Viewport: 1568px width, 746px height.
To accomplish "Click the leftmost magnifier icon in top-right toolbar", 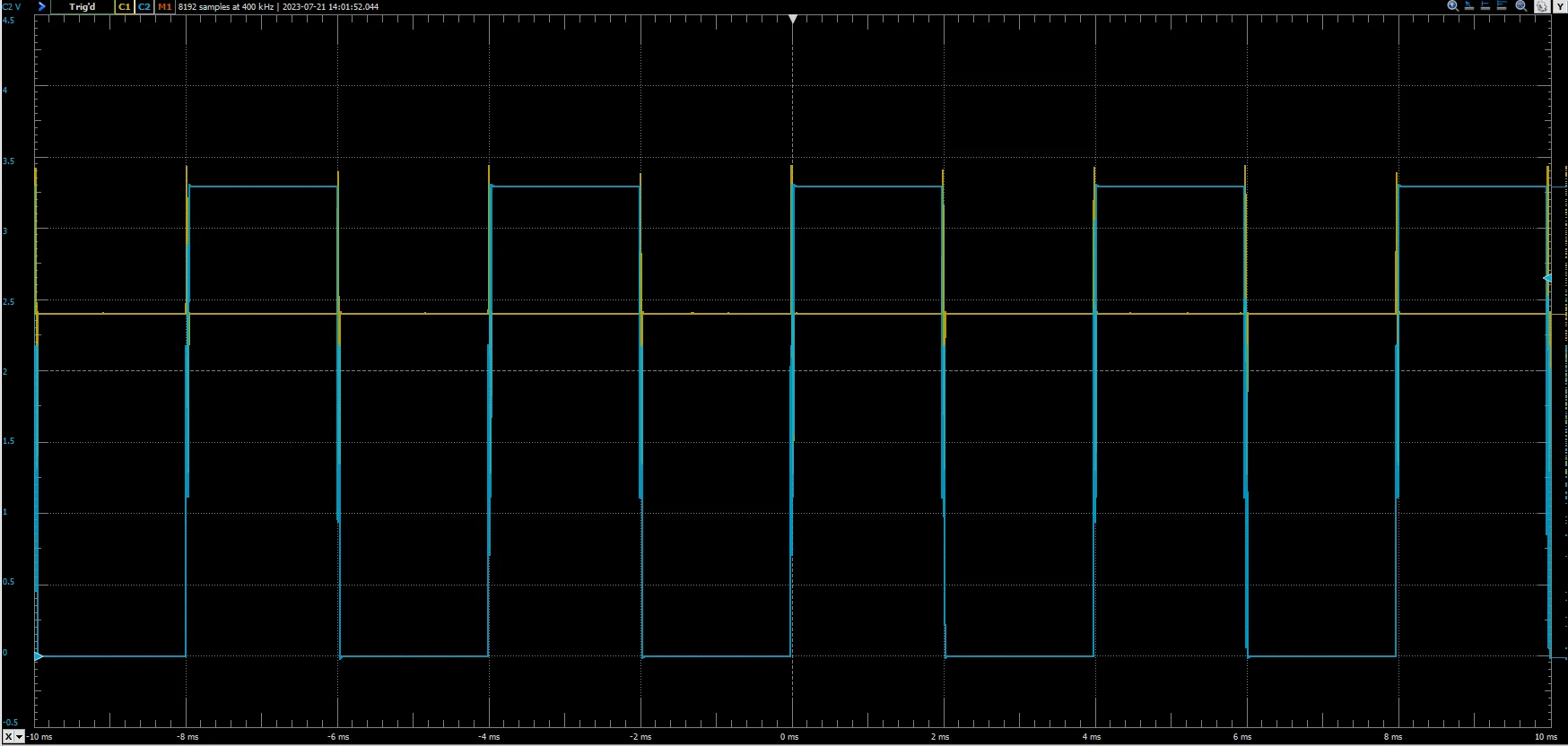I will click(x=1453, y=5).
